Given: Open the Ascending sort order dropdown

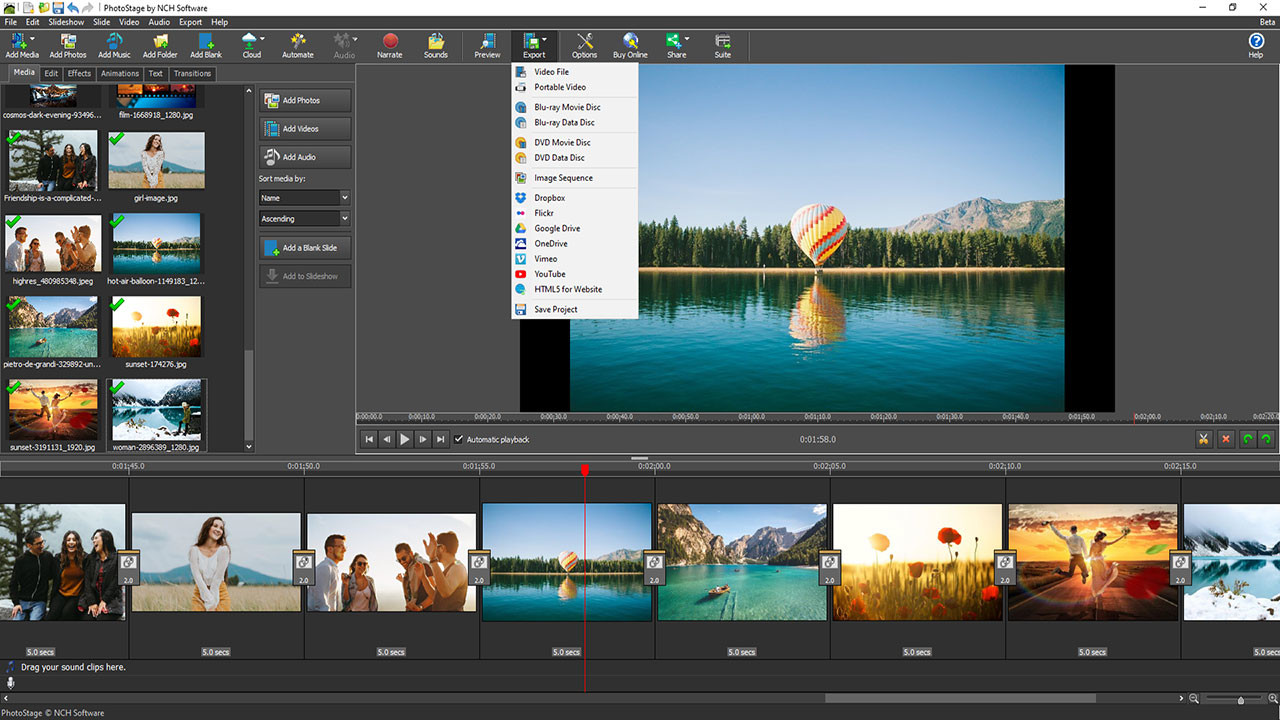Looking at the screenshot, I should click(x=303, y=218).
